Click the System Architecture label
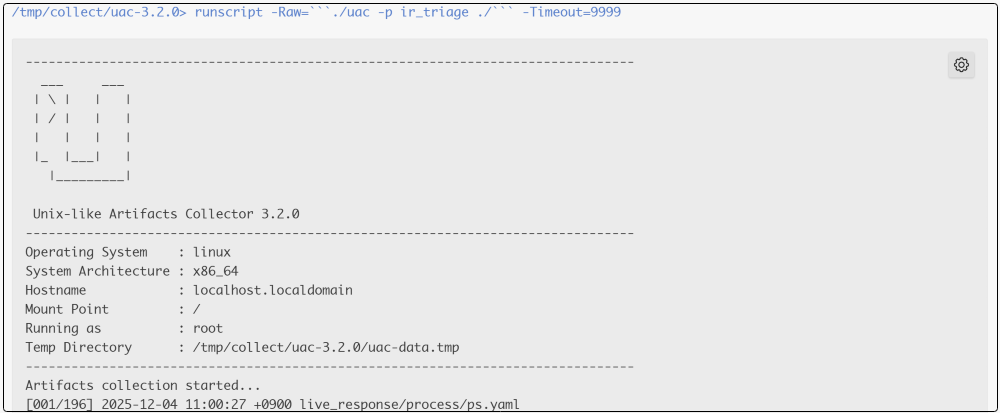The width and height of the screenshot is (1000, 413). point(97,271)
